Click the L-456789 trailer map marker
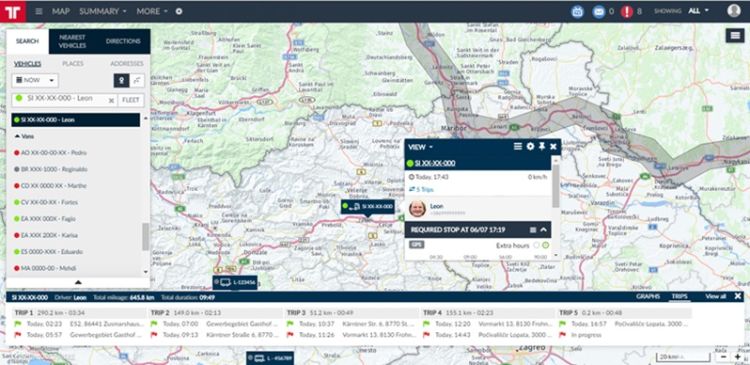This screenshot has height=365, width=750. coord(270,358)
